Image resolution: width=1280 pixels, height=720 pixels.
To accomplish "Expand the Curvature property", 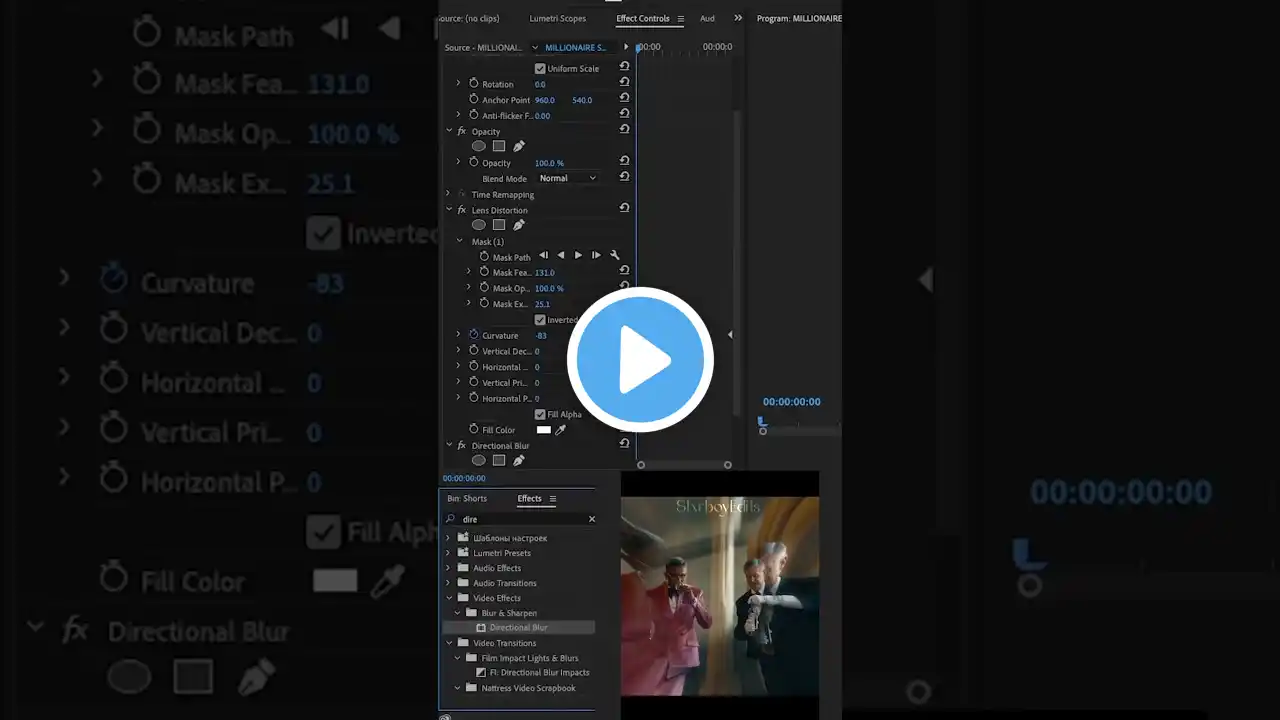I will (459, 334).
